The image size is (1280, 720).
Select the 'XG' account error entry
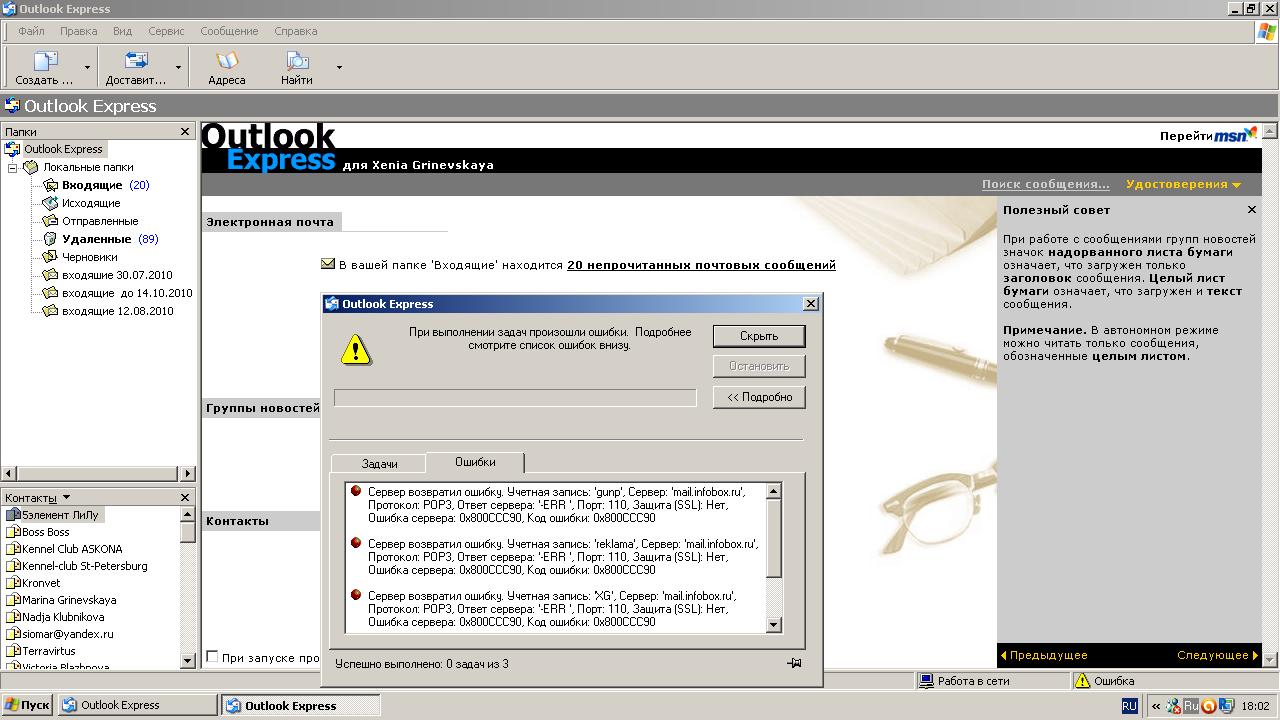click(x=556, y=609)
